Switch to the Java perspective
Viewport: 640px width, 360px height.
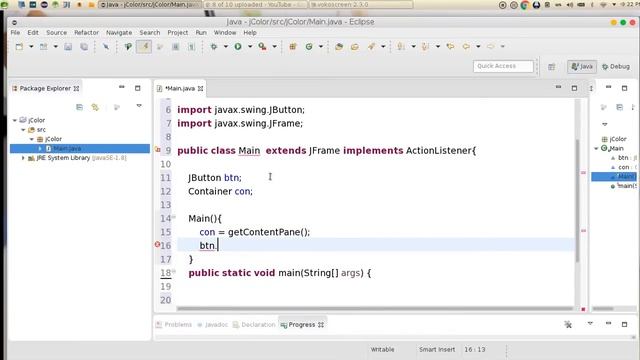click(x=582, y=67)
